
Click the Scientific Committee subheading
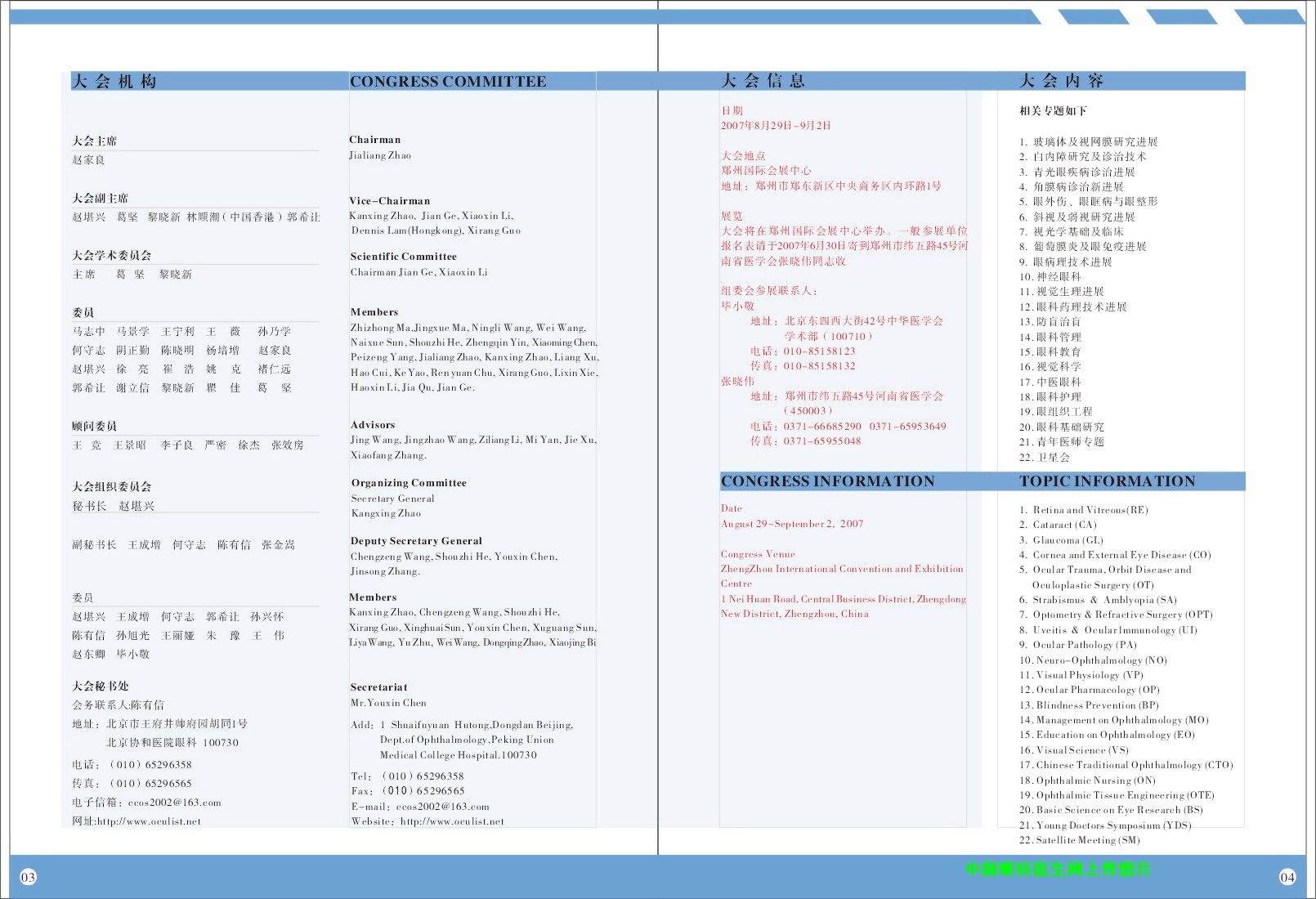[x=404, y=257]
